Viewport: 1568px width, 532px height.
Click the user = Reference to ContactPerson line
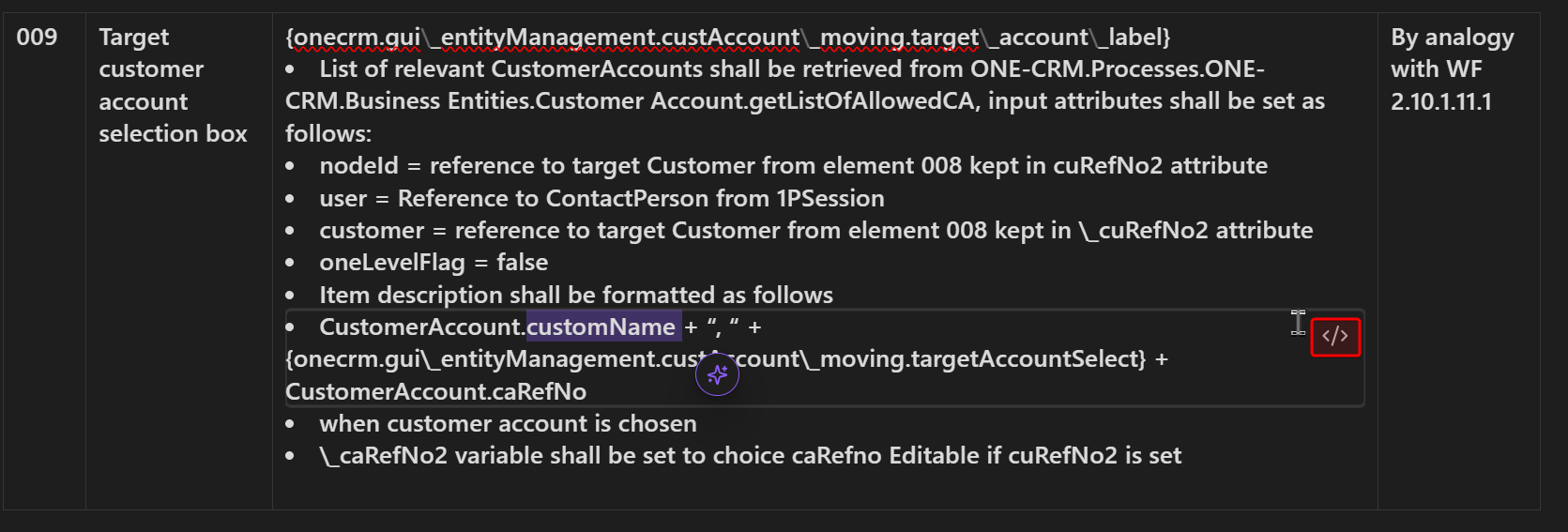(x=601, y=198)
